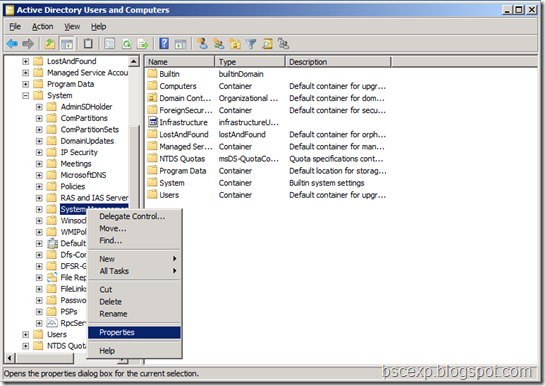Select the ForeignSecur... row in list
The width and height of the screenshot is (545, 386).
click(x=267, y=110)
